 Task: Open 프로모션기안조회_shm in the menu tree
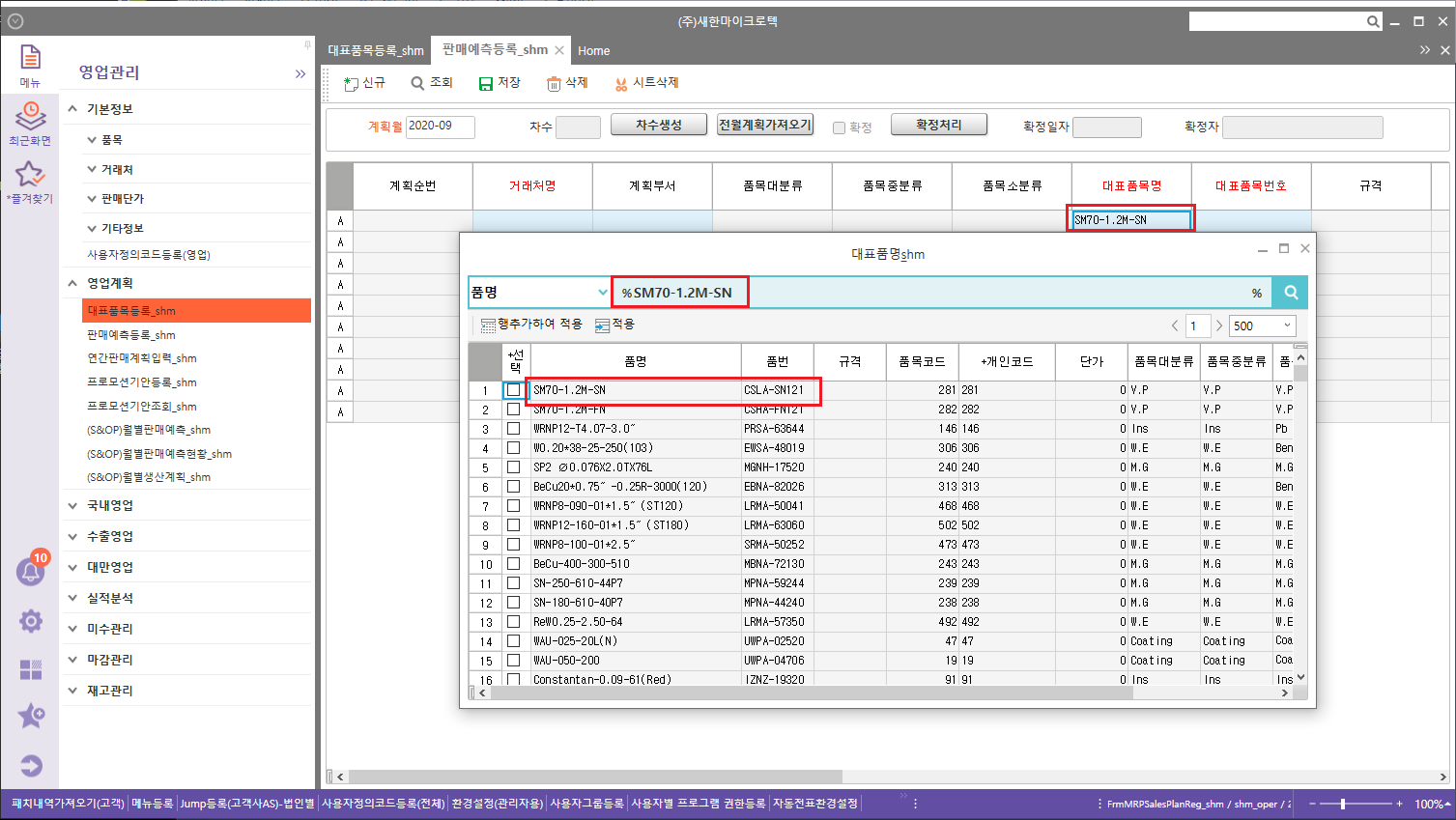coord(142,407)
